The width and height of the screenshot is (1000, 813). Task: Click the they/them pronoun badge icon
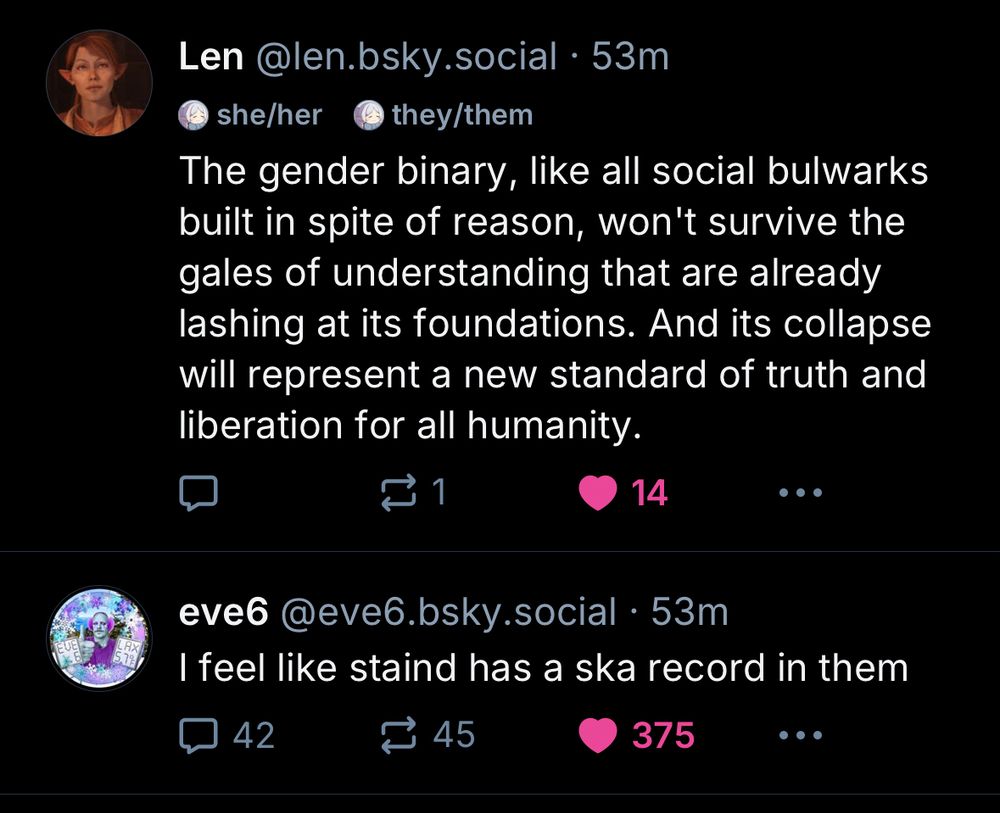[x=368, y=114]
